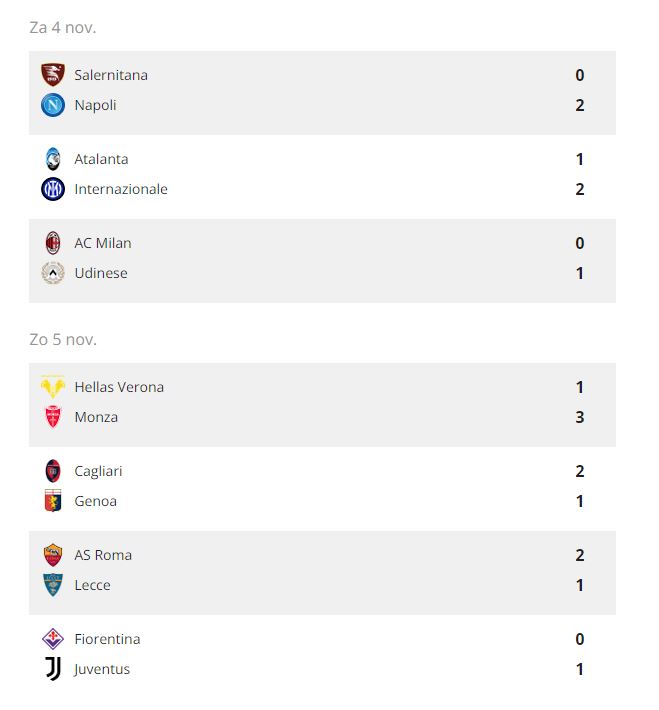Click the Atalanta club crest
Image resolution: width=659 pixels, height=710 pixels.
[52, 159]
